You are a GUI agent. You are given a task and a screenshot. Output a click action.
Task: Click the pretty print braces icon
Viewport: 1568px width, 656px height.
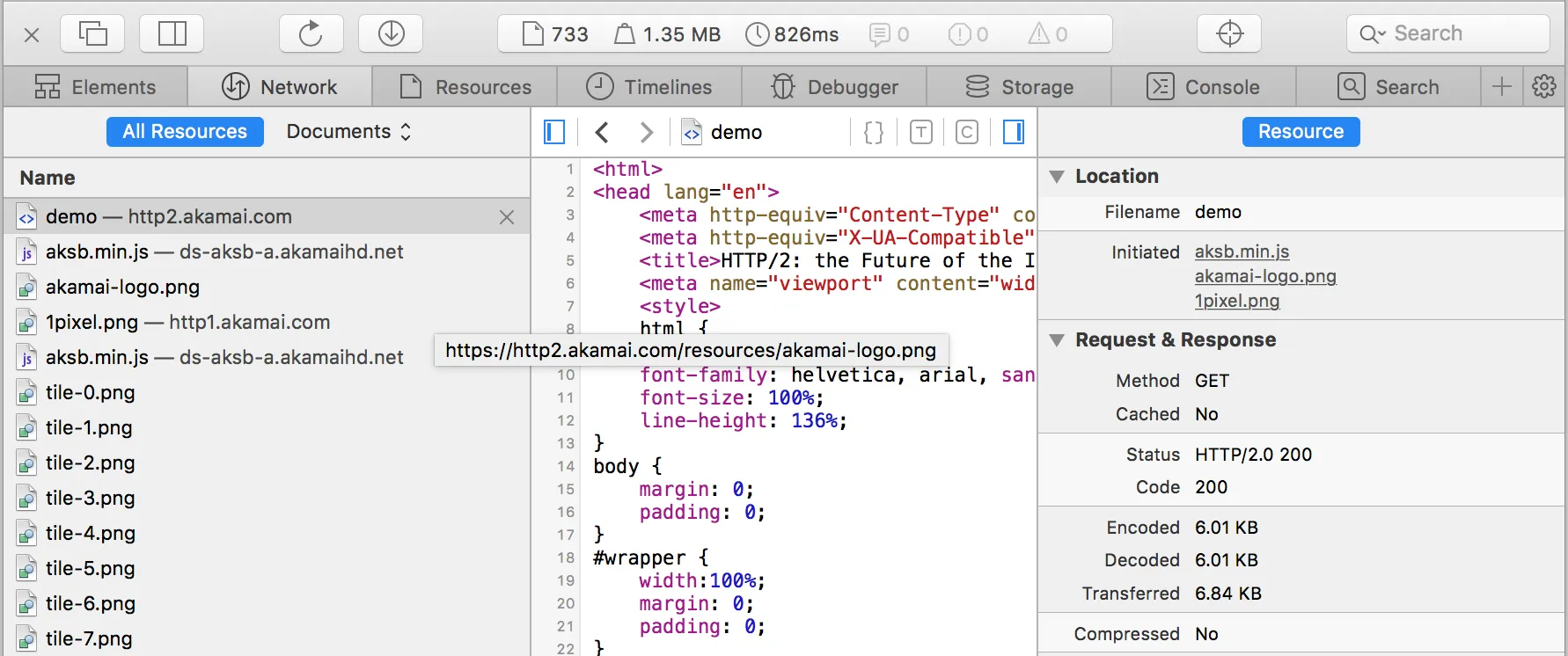click(873, 132)
